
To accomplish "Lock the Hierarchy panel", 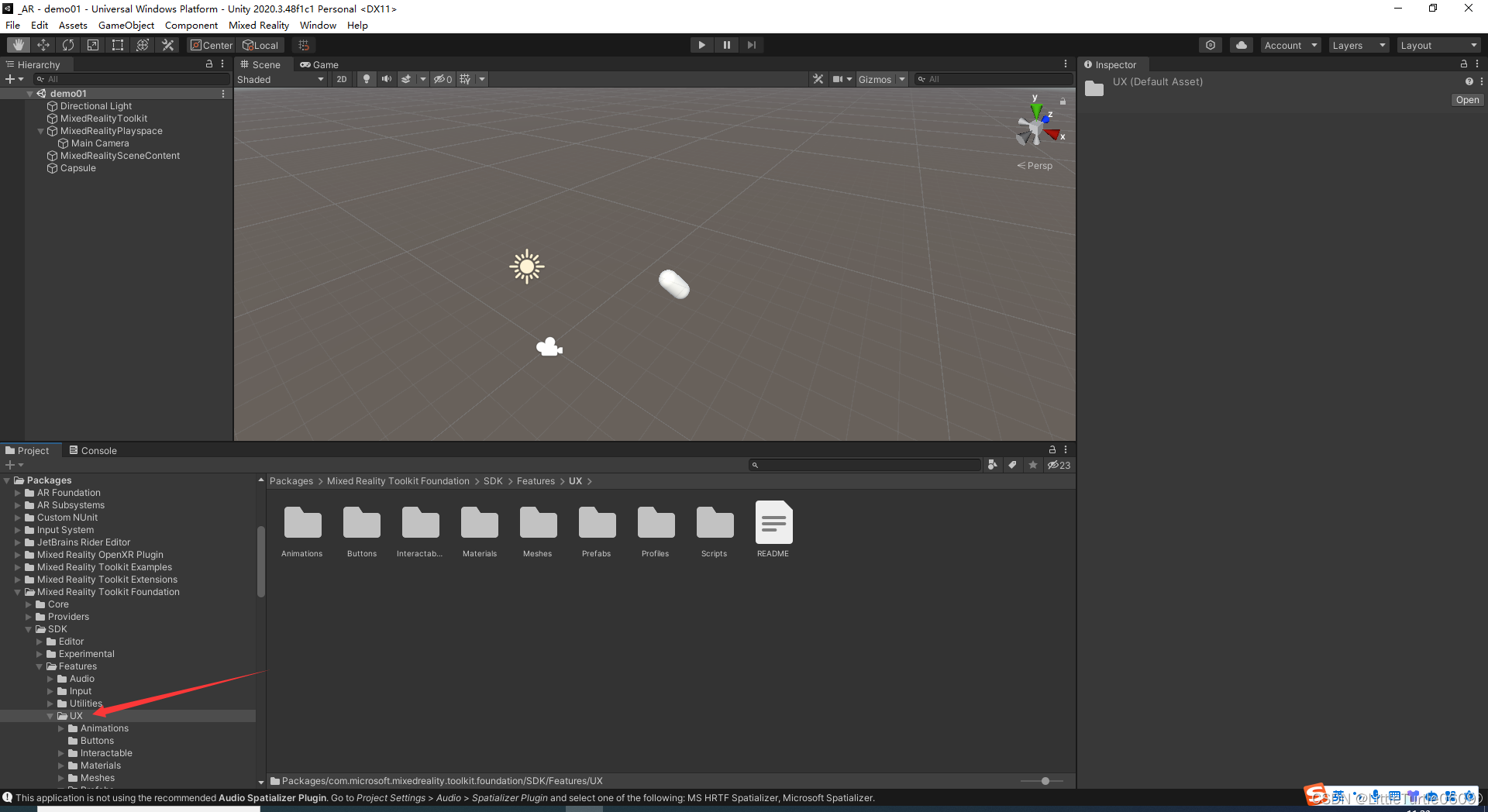I will tap(208, 64).
